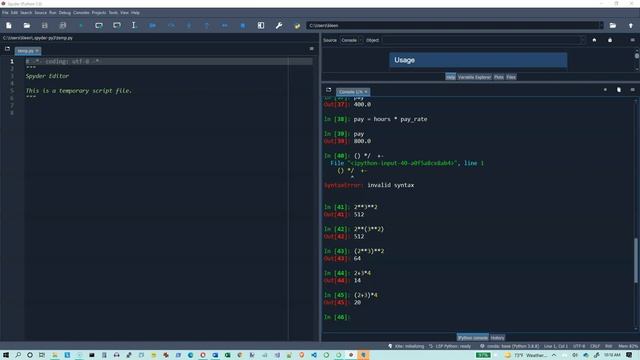The image size is (640, 360).
Task: Open the Source Console dropdown
Action: click(350, 40)
